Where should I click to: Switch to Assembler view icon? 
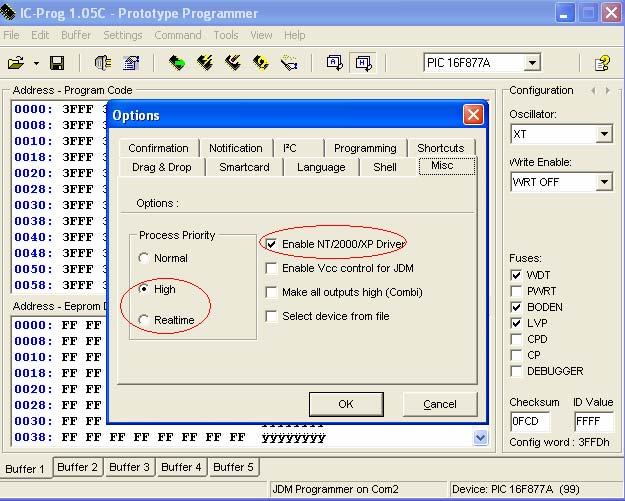[334, 63]
